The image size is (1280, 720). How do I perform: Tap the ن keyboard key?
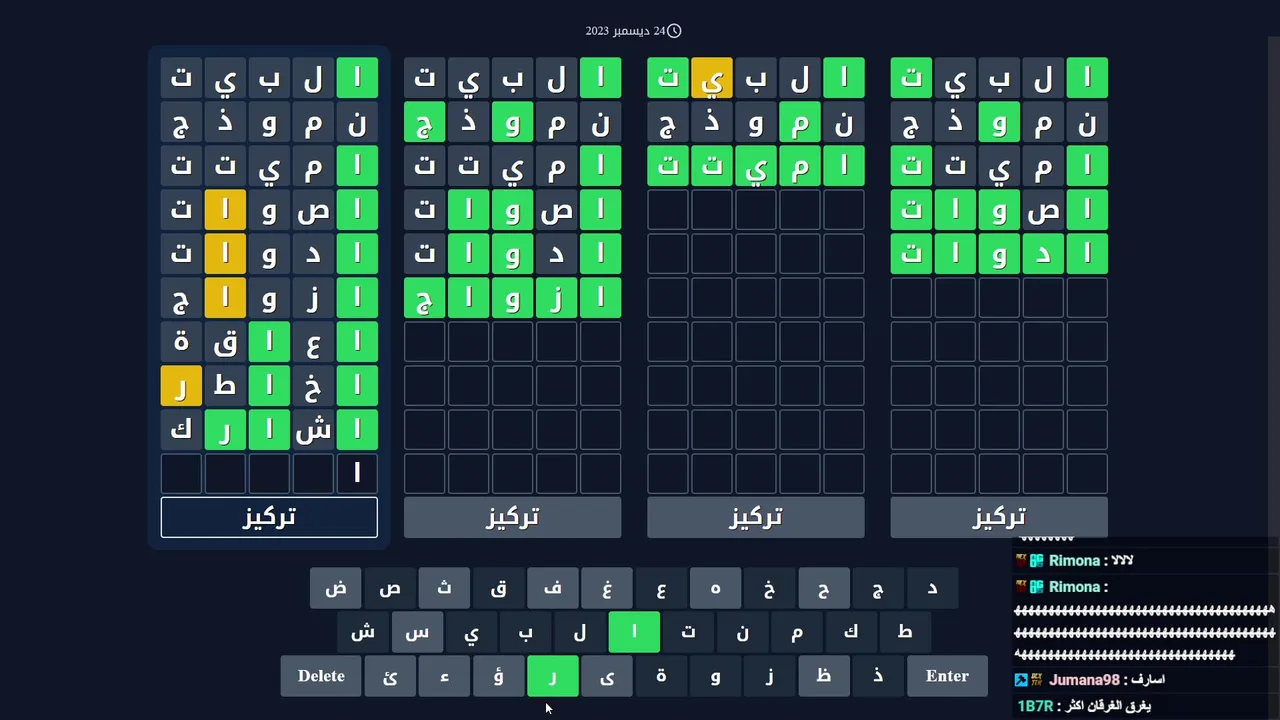click(742, 632)
